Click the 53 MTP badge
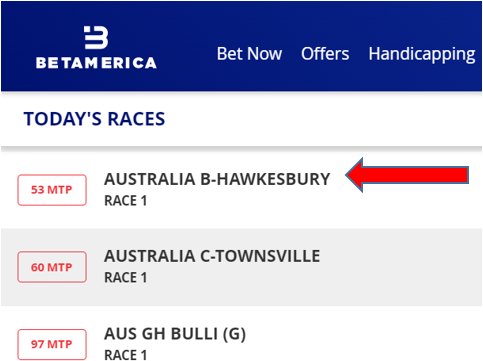Image resolution: width=483 pixels, height=361 pixels. pyautogui.click(x=52, y=190)
